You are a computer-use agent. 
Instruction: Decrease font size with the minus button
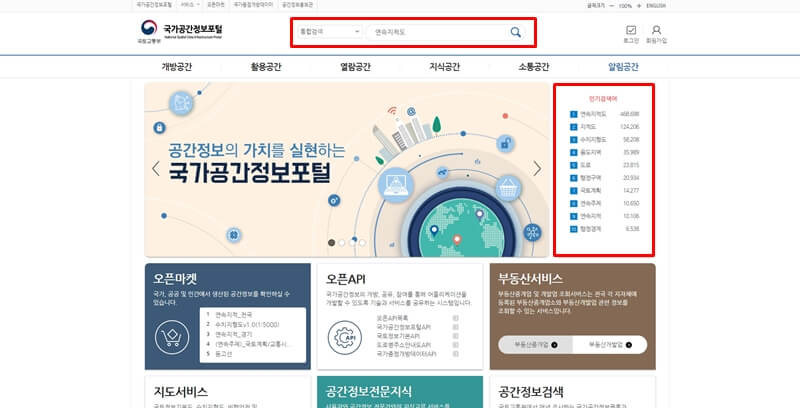611,6
